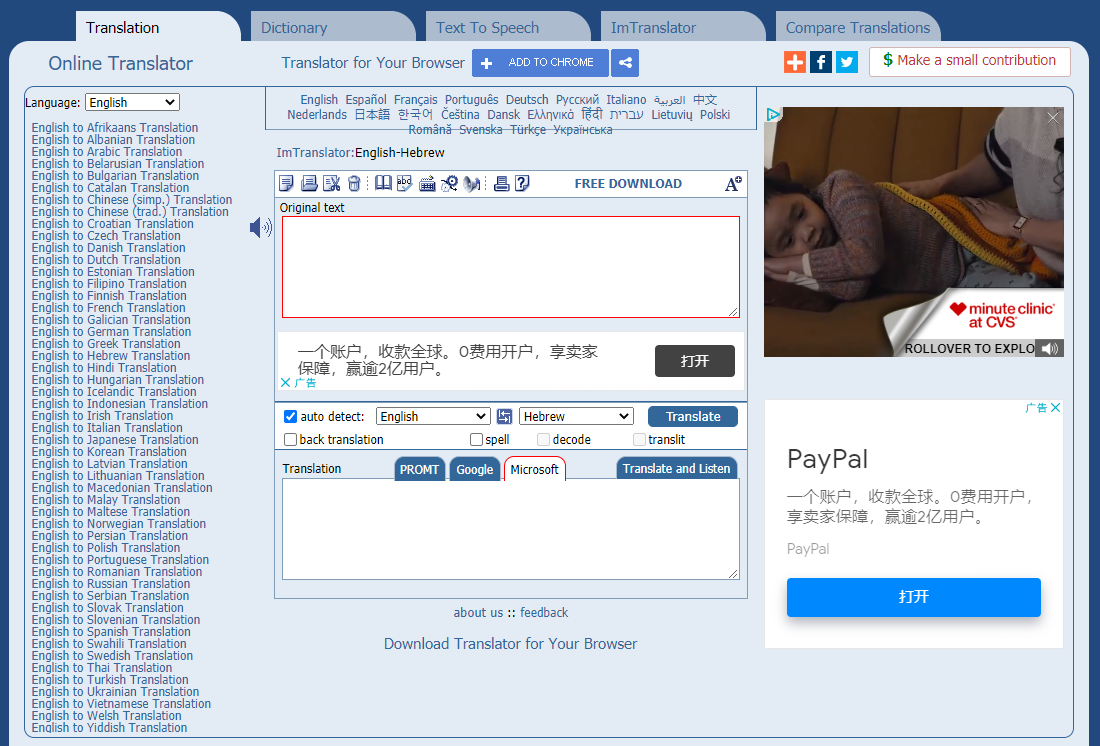Close the PayPal sidebar ad
Viewport: 1100px width, 746px height.
1055,407
